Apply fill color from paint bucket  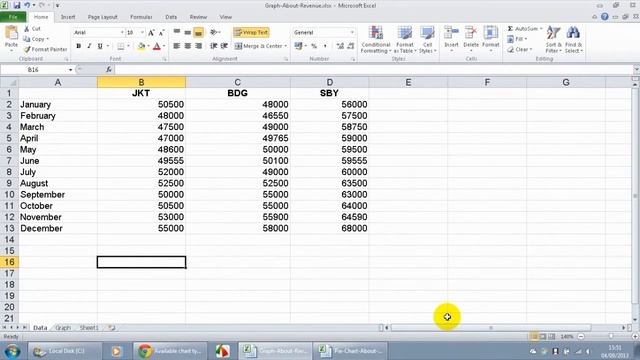click(141, 47)
